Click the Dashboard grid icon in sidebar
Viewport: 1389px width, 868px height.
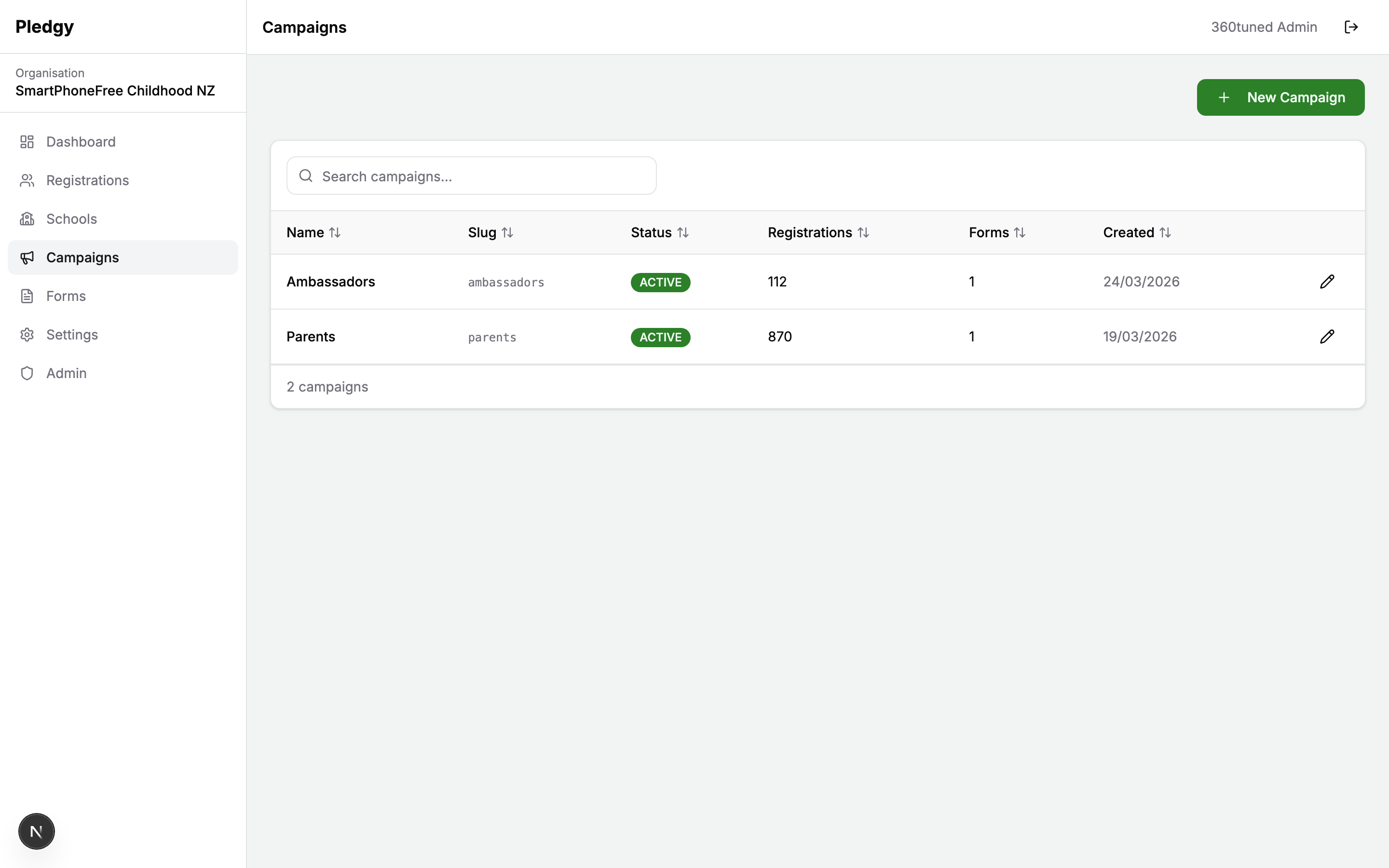click(x=27, y=142)
